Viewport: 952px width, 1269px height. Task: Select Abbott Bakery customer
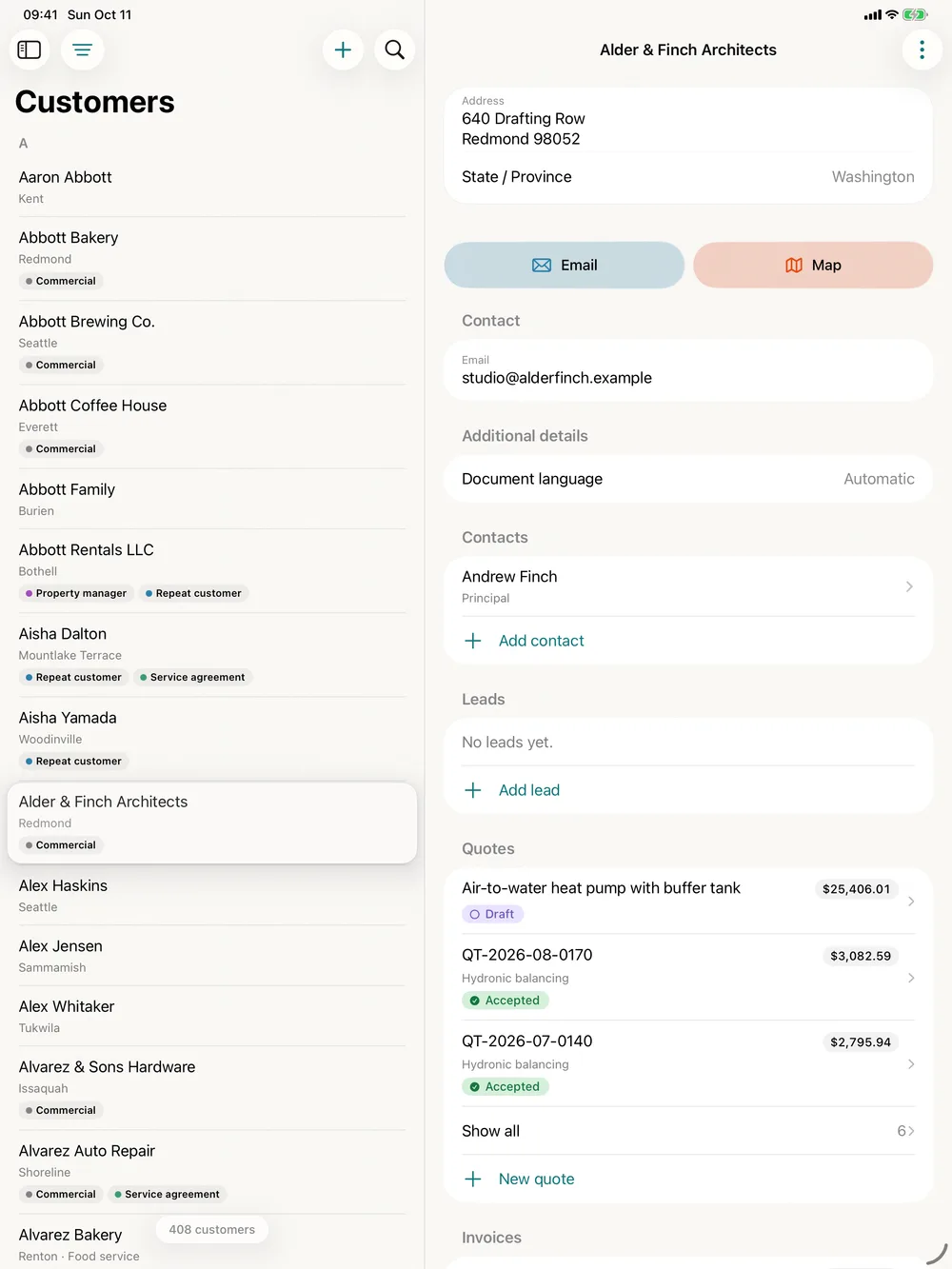[212, 259]
